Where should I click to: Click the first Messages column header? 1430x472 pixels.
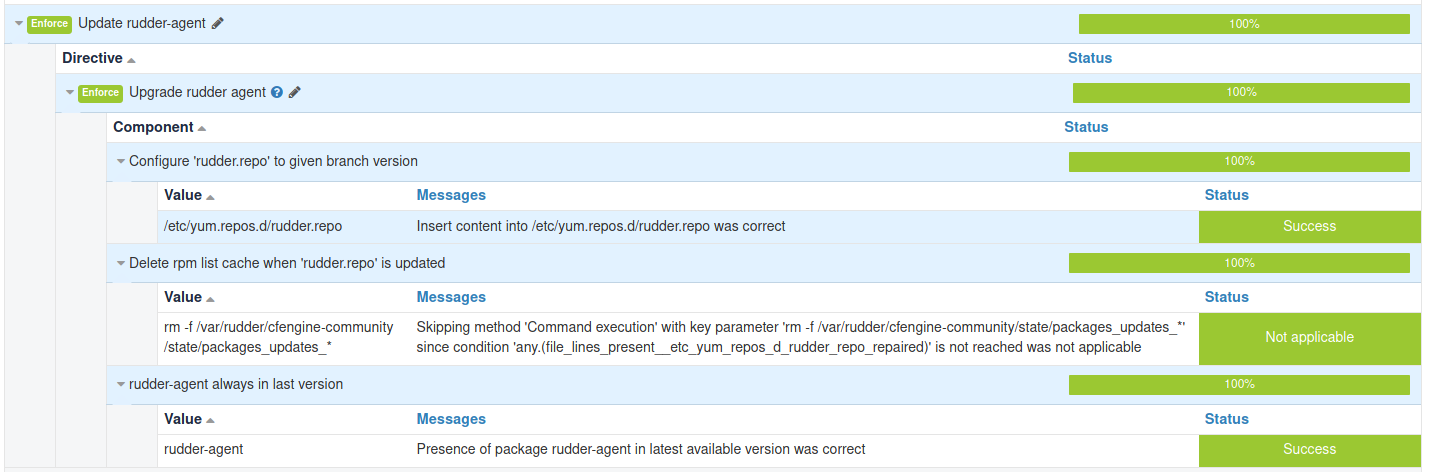(x=451, y=195)
